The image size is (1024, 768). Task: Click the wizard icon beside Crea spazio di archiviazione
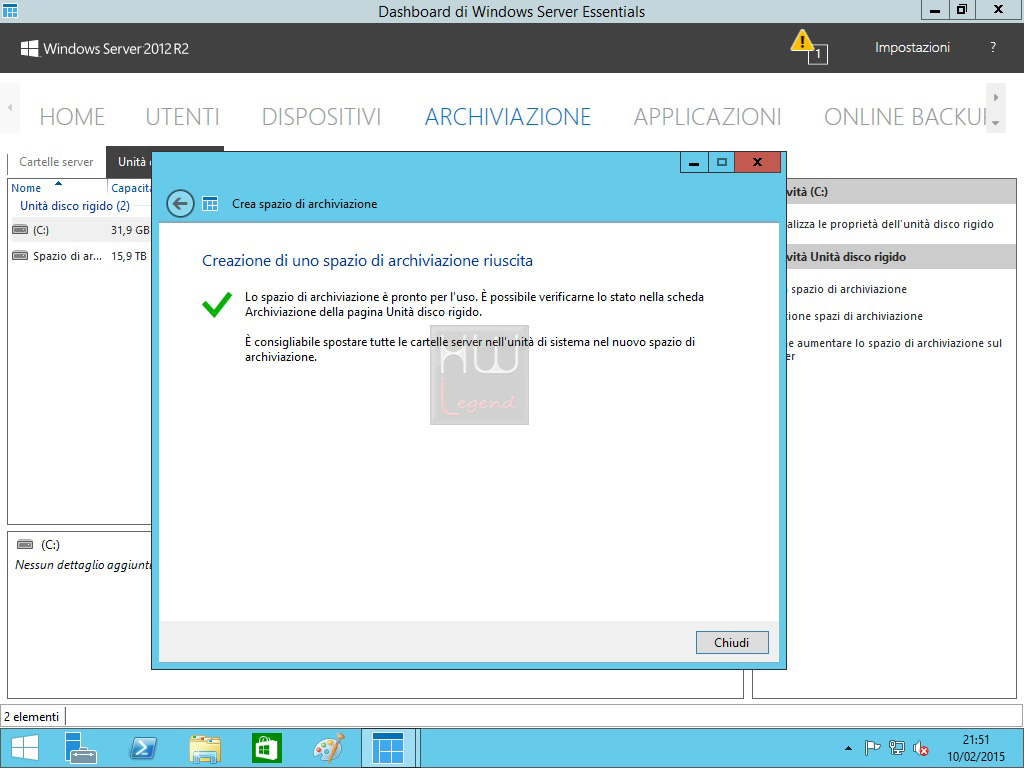(210, 204)
